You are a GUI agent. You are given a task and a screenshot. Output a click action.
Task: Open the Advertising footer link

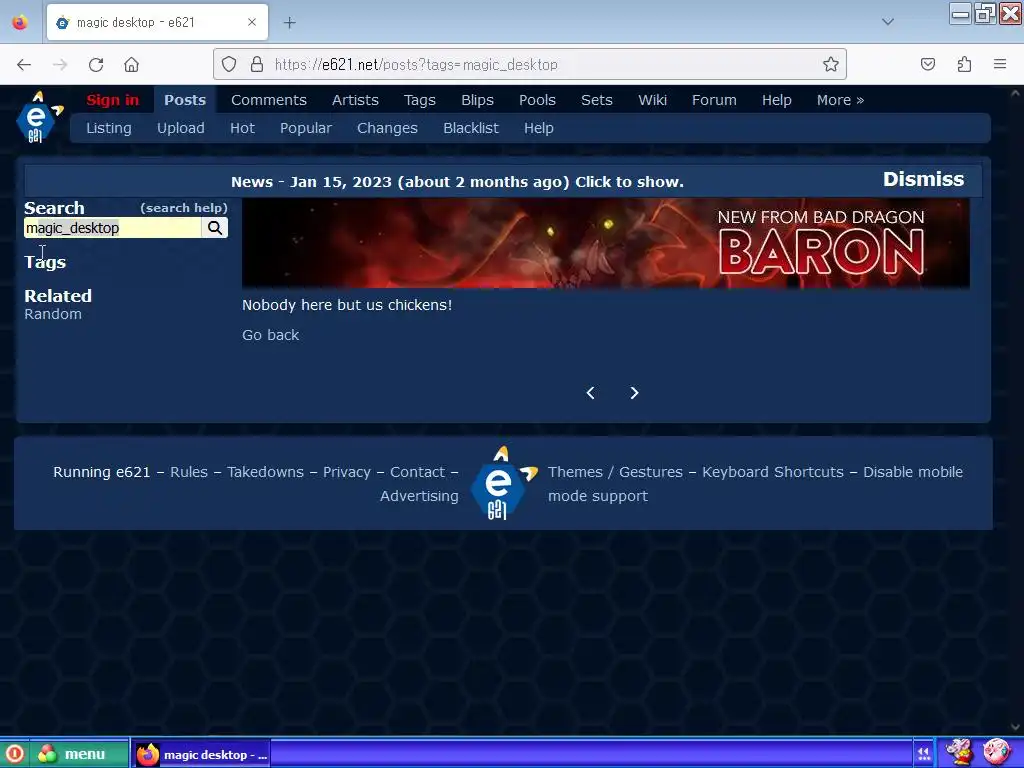(x=419, y=496)
